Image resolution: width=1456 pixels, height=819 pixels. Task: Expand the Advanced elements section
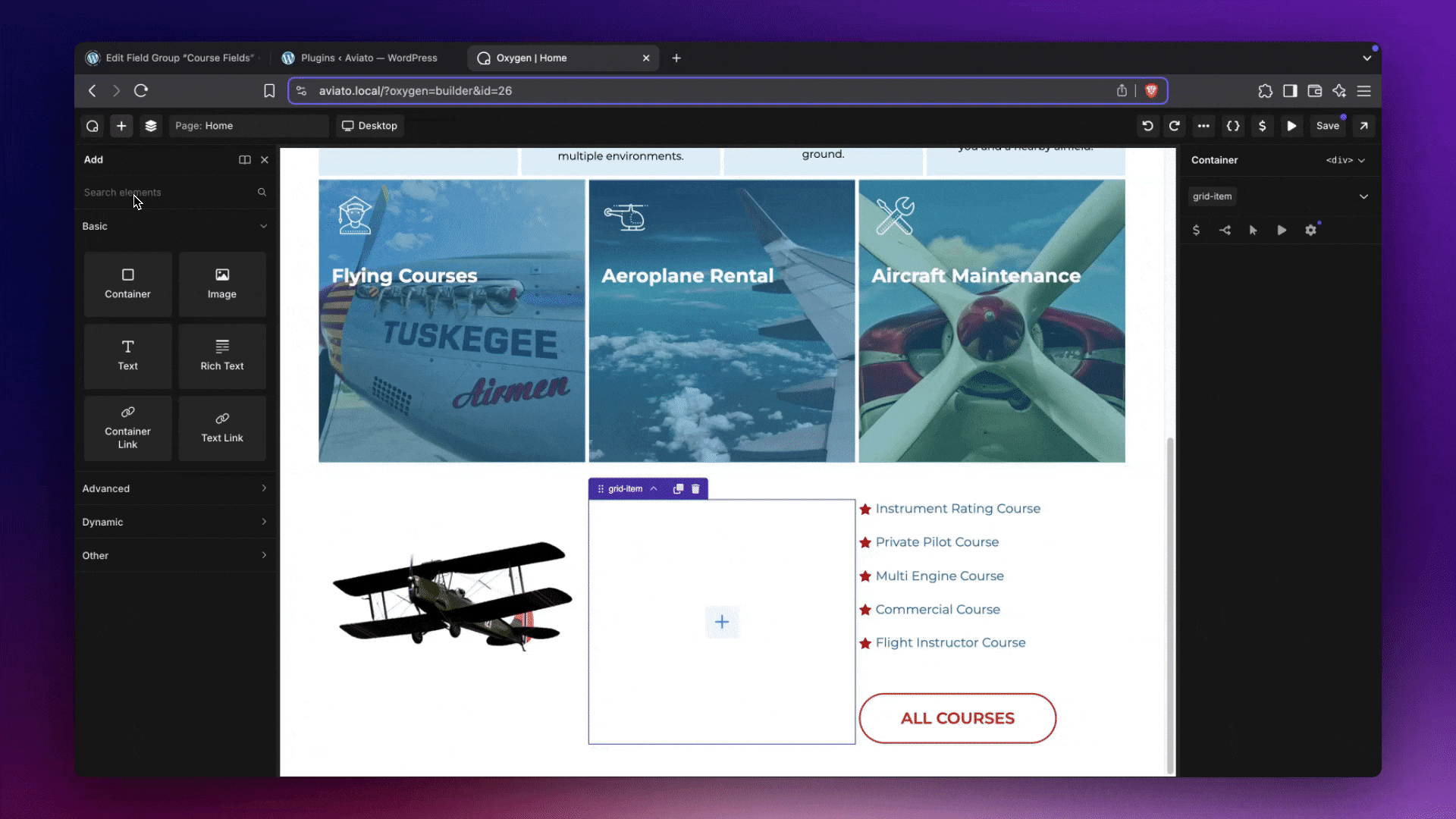point(175,488)
